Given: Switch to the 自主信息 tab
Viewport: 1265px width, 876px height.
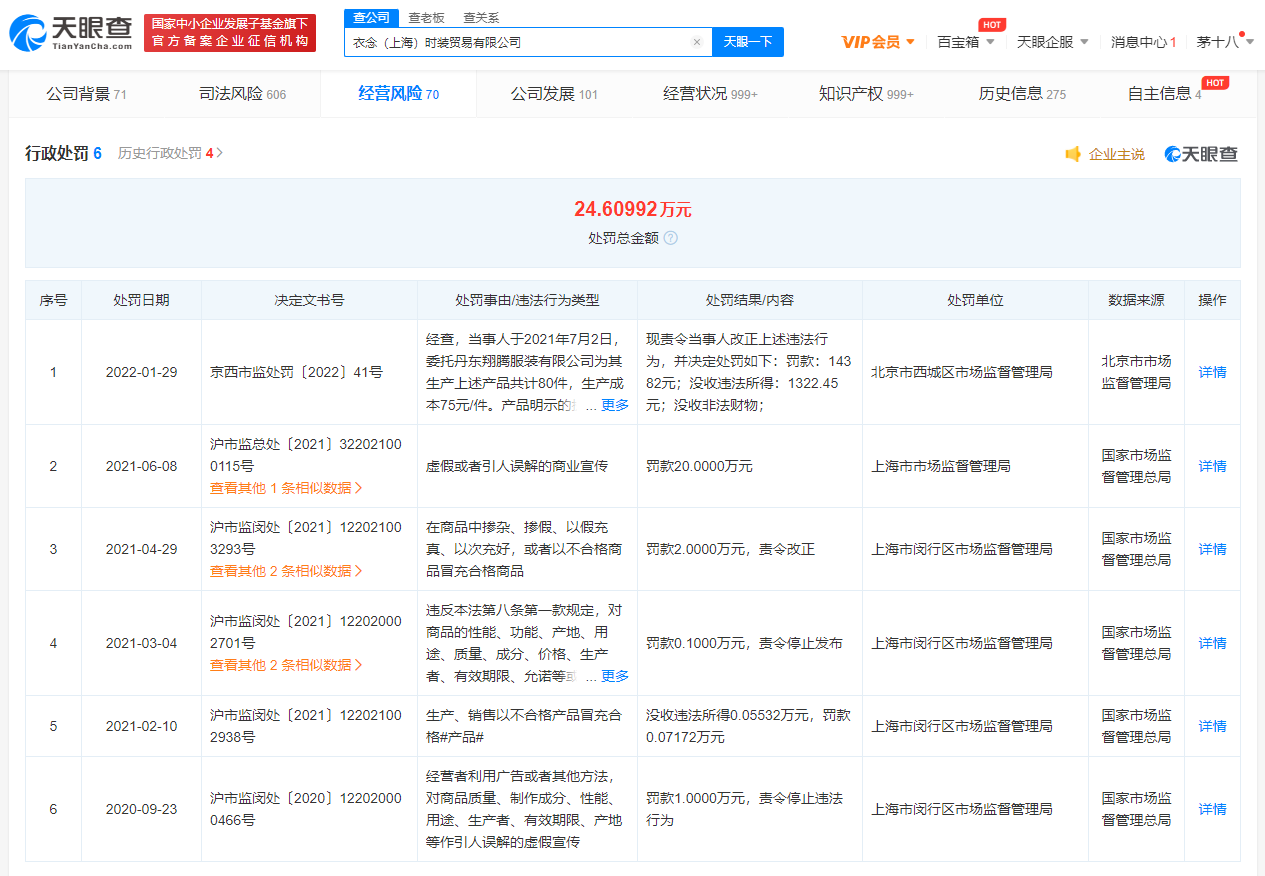Looking at the screenshot, I should click(x=1164, y=94).
